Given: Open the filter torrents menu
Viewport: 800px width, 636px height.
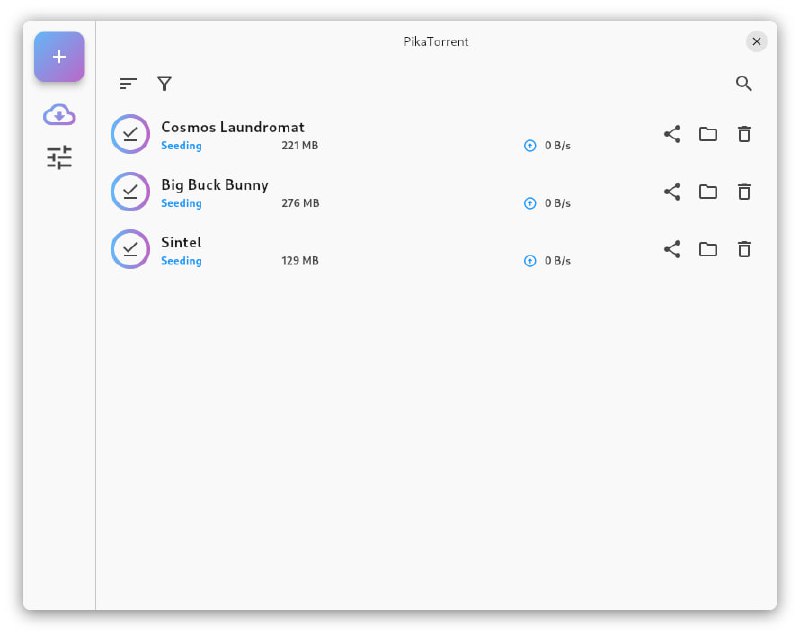Looking at the screenshot, I should click(x=165, y=84).
